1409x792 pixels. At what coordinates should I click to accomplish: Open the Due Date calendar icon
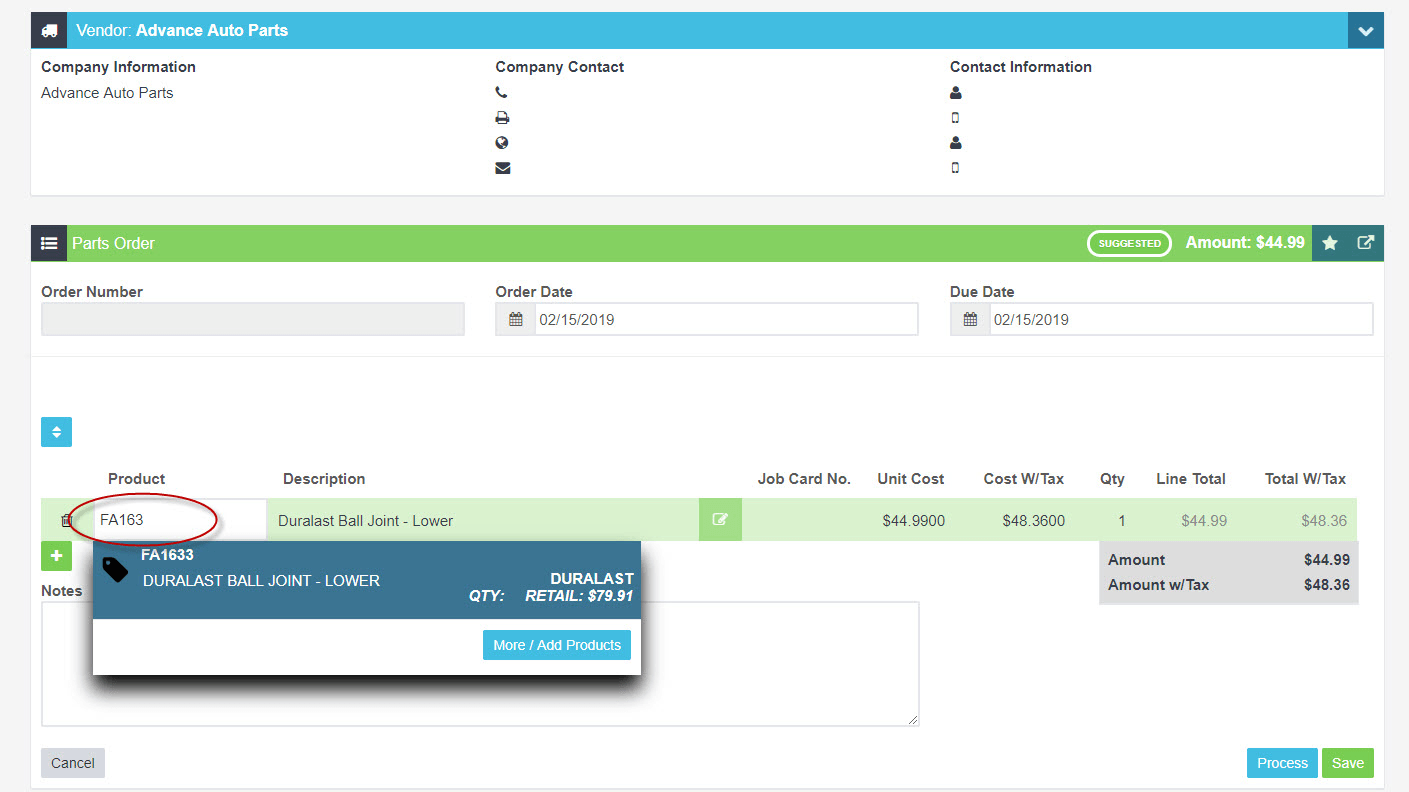(970, 320)
